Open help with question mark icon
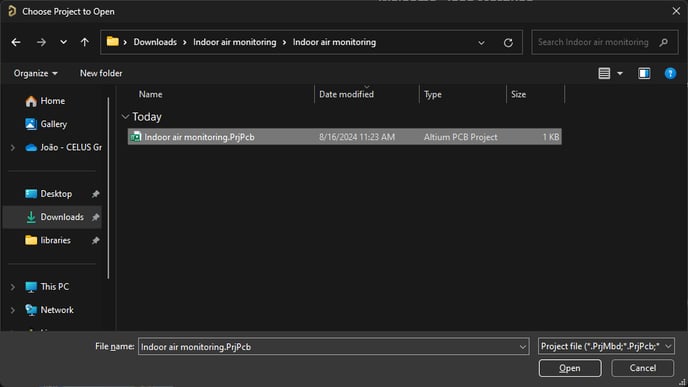Screen dimensions: 688x387 (x=670, y=73)
